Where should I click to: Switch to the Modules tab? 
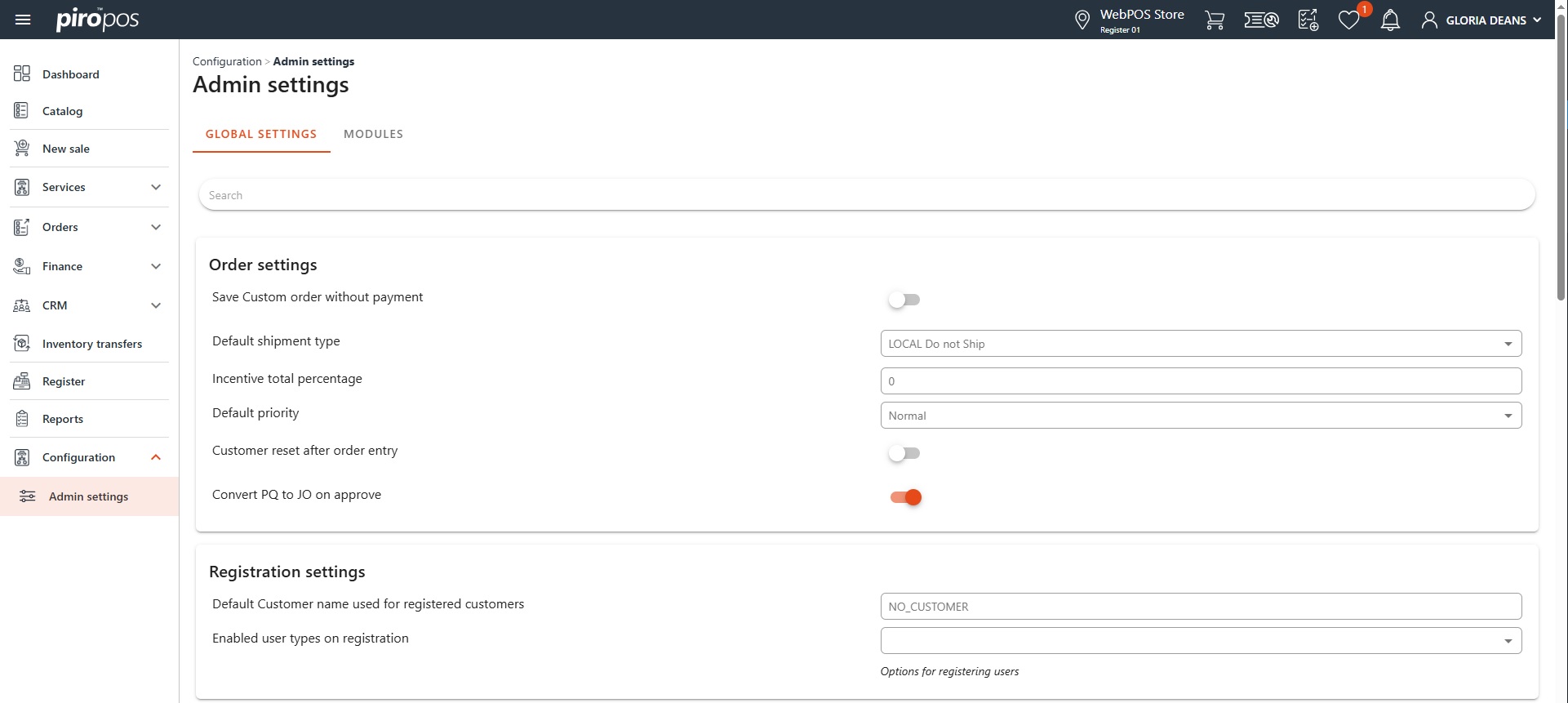tap(373, 134)
